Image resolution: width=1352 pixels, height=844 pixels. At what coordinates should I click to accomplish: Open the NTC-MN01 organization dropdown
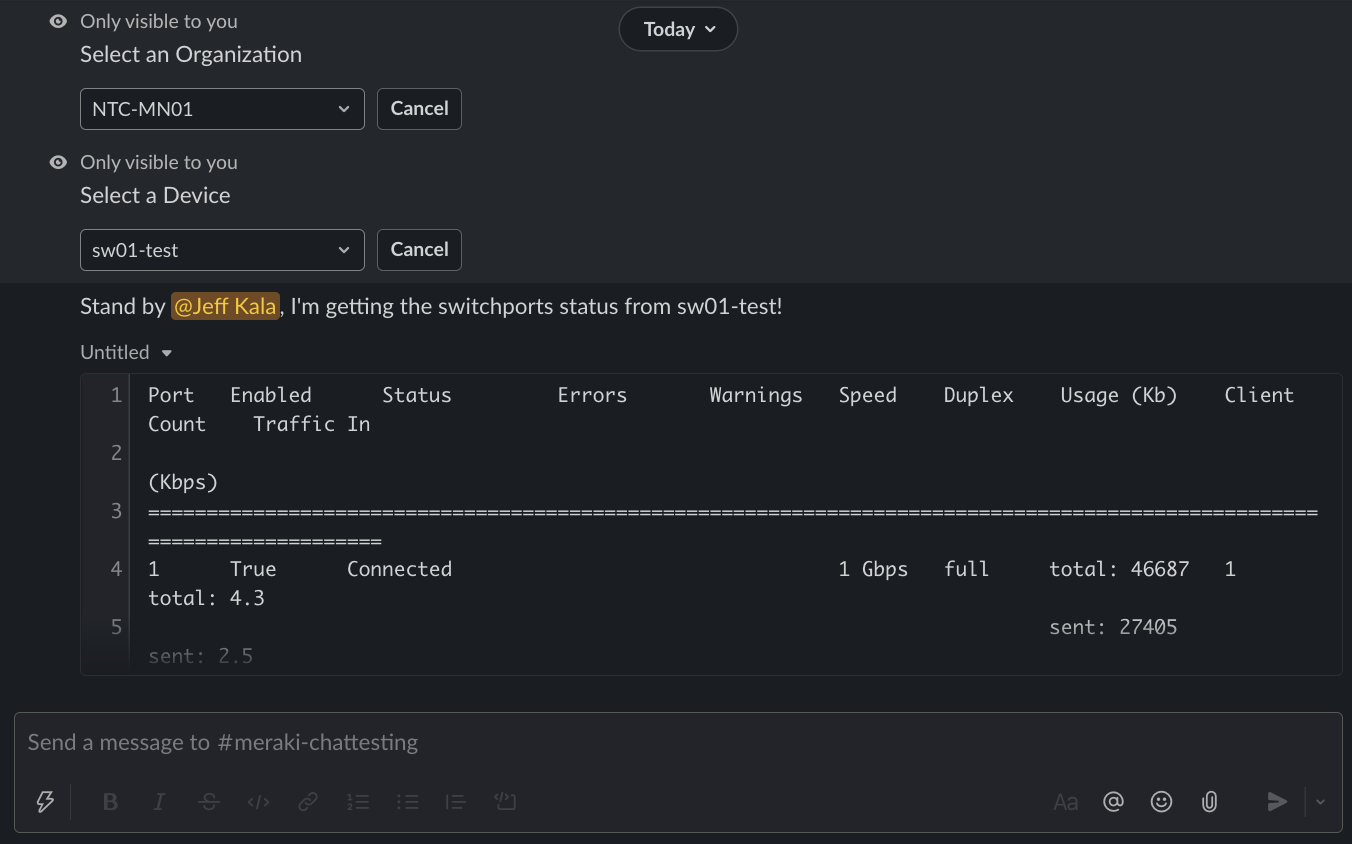click(222, 109)
